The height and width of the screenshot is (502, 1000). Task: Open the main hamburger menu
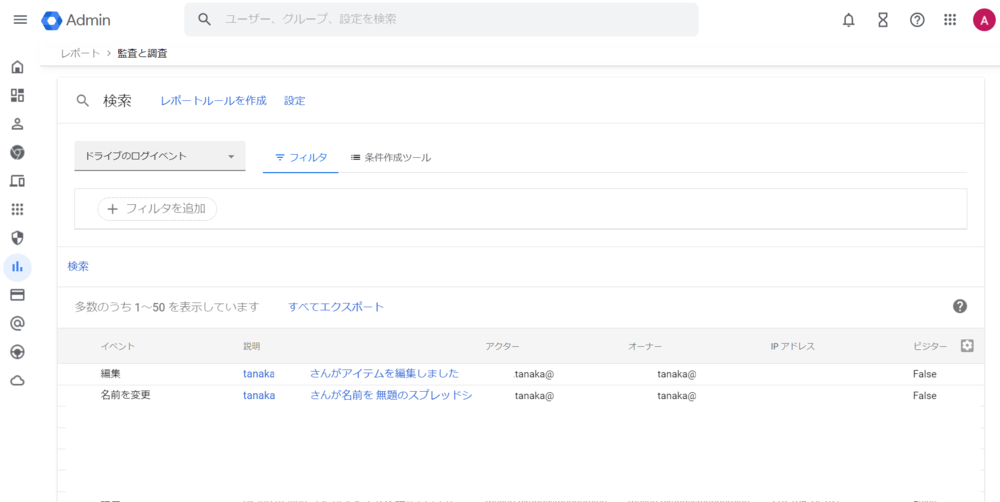coord(20,20)
